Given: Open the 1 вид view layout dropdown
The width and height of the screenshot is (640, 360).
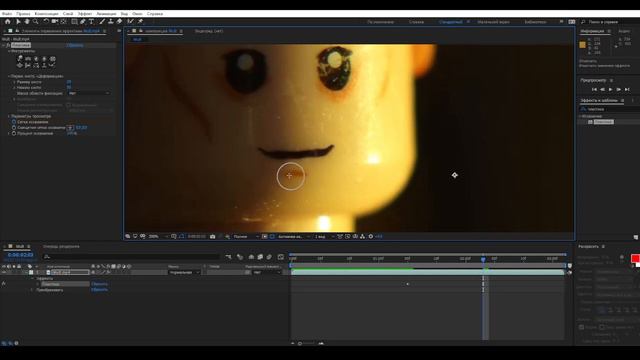Looking at the screenshot, I should tap(324, 237).
